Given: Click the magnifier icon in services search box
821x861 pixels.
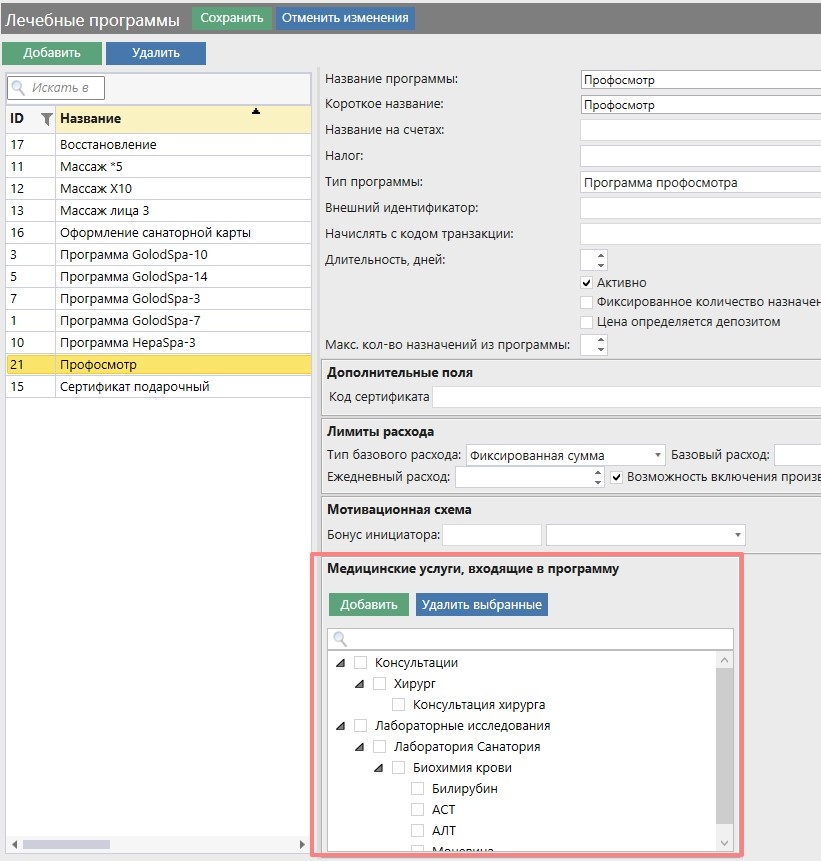Looking at the screenshot, I should pos(340,639).
